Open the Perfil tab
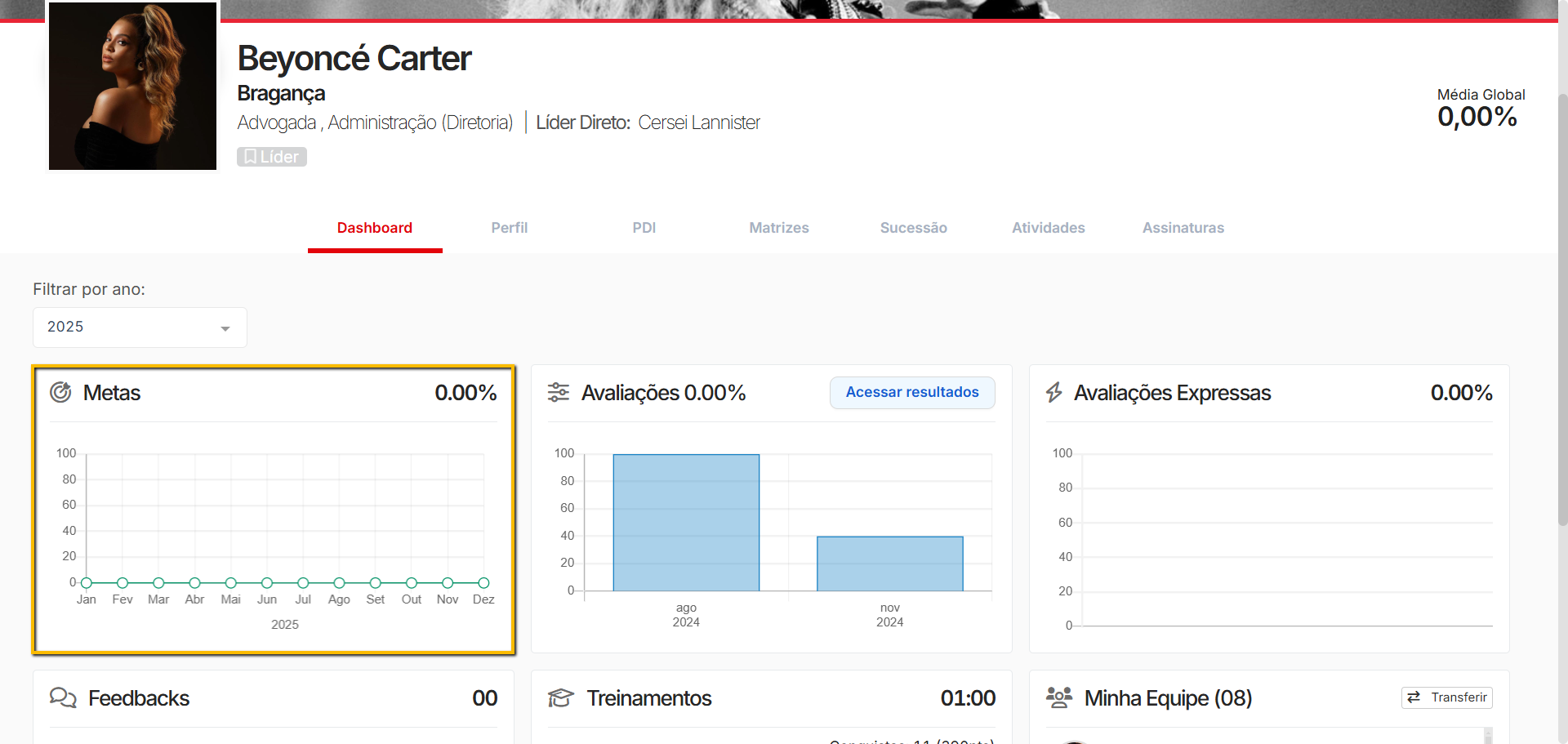 (510, 228)
